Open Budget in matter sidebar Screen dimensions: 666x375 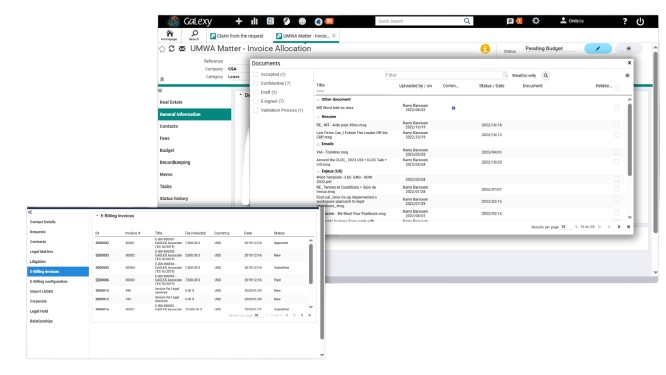[167, 150]
